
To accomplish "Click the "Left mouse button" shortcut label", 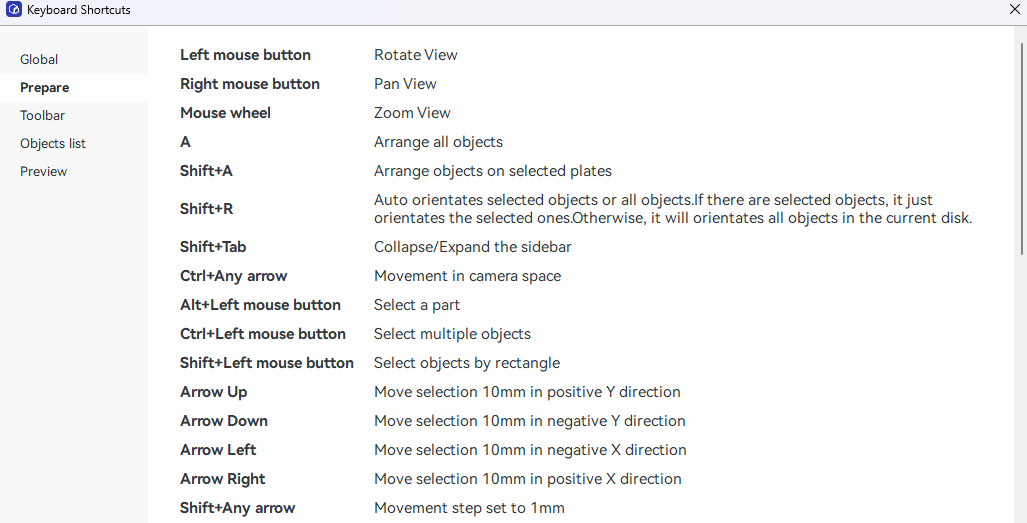I will 245,55.
